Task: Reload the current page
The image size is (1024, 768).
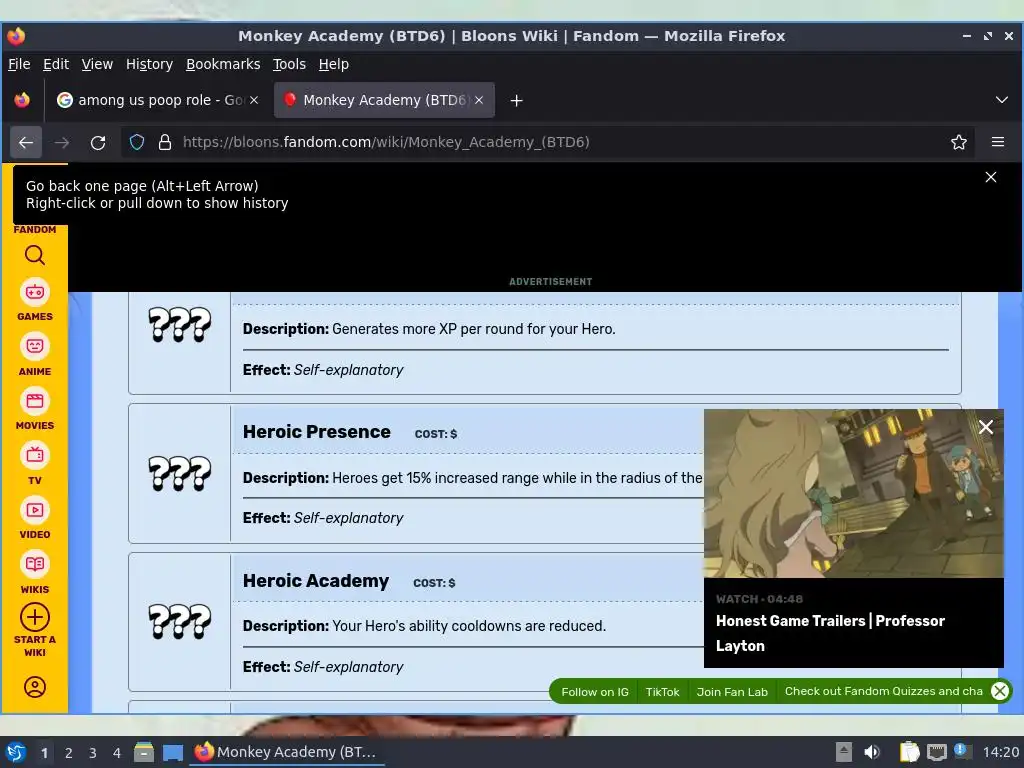Action: point(98,142)
